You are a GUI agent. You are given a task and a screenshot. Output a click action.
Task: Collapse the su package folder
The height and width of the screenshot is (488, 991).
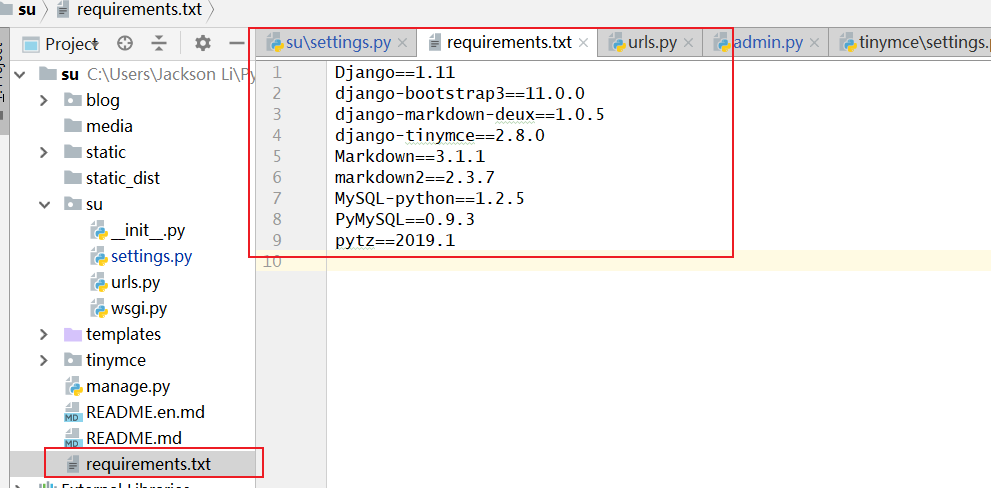tap(44, 204)
